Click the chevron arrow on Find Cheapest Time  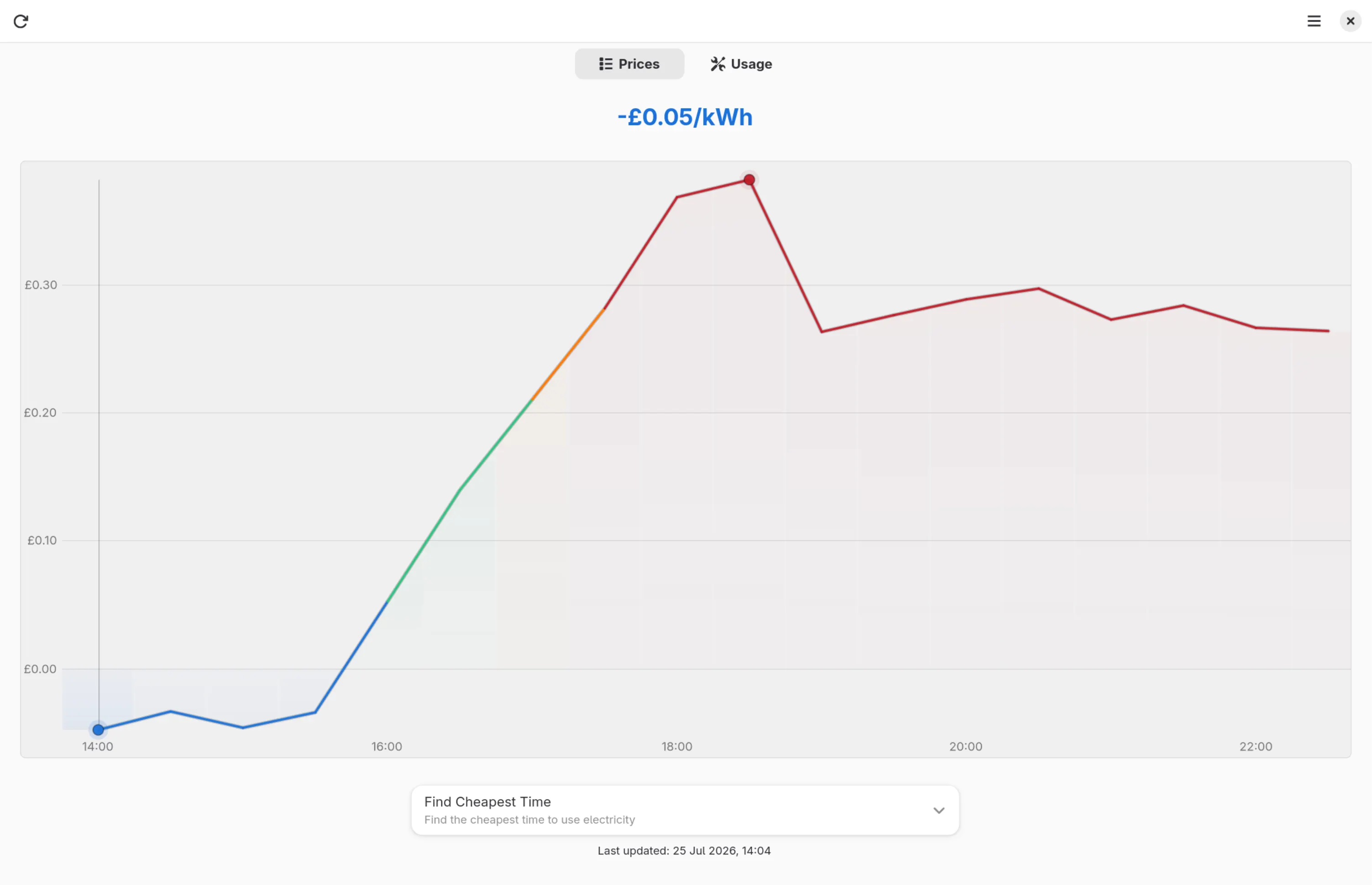[x=939, y=810]
